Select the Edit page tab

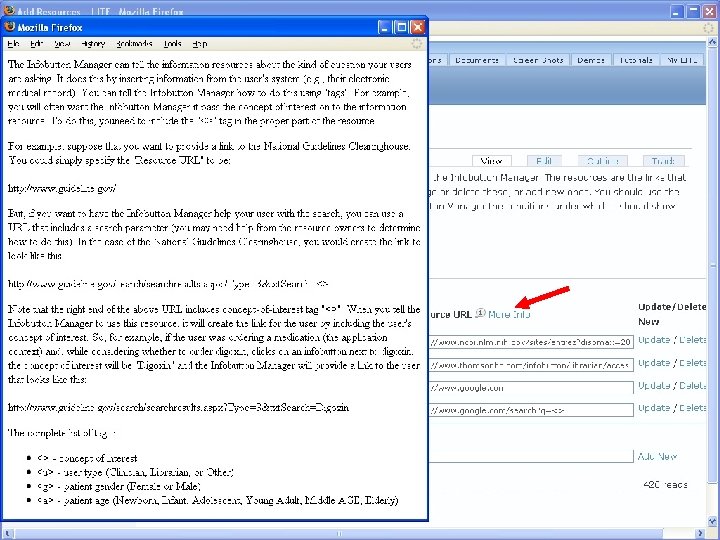click(x=544, y=161)
